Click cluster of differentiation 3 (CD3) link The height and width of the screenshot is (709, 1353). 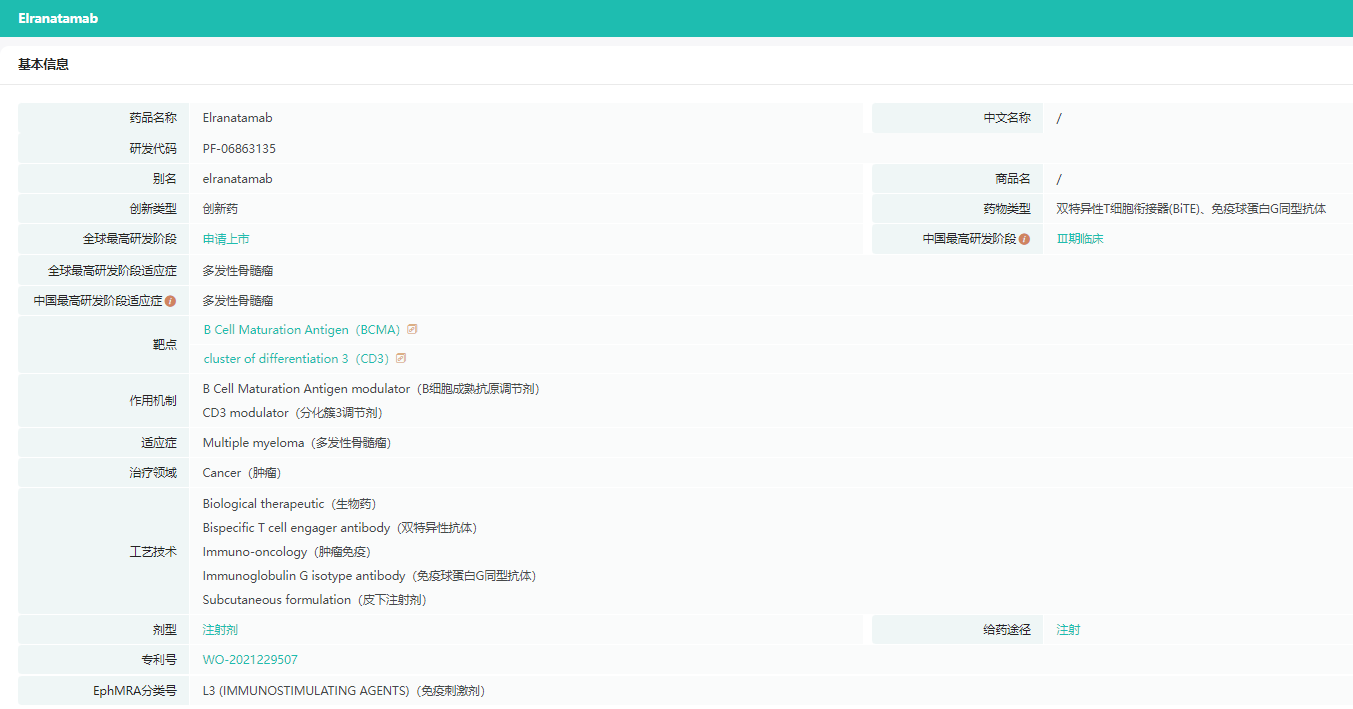coord(296,359)
